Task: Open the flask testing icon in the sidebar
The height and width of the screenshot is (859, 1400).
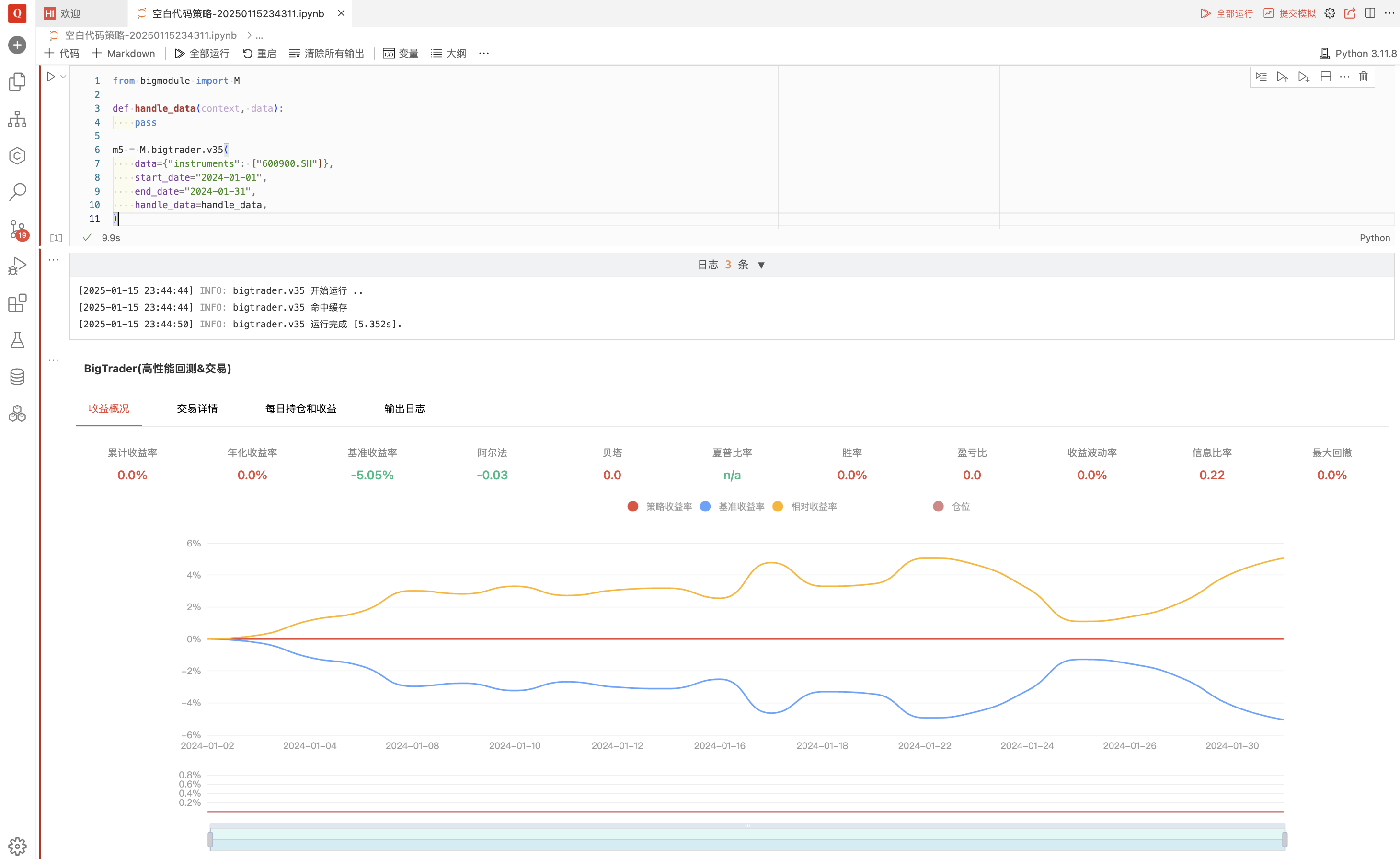Action: pyautogui.click(x=18, y=340)
